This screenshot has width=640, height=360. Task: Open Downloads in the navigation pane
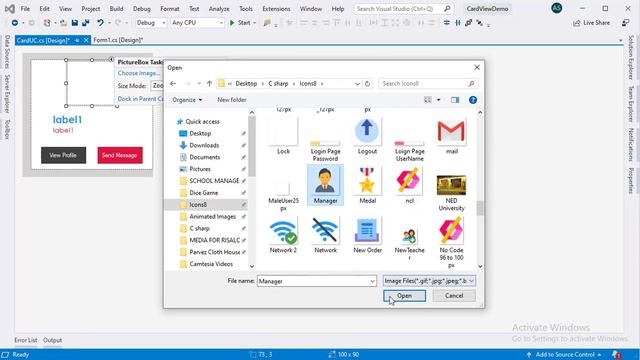pos(204,145)
